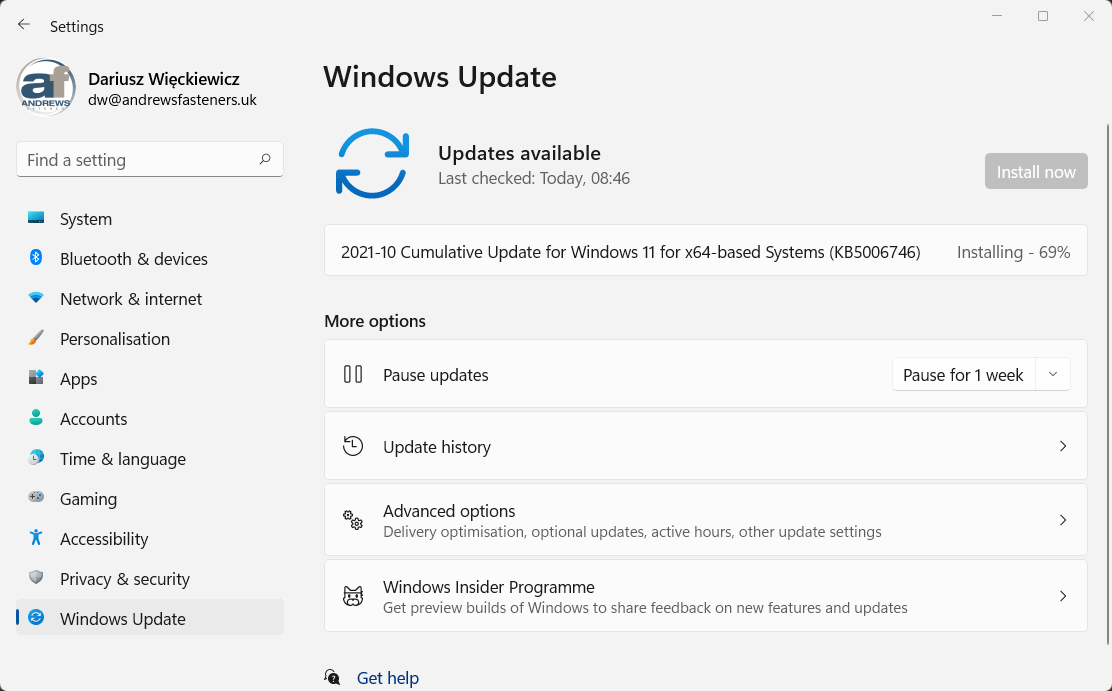
Task: Minimize the Settings window
Action: click(x=997, y=16)
